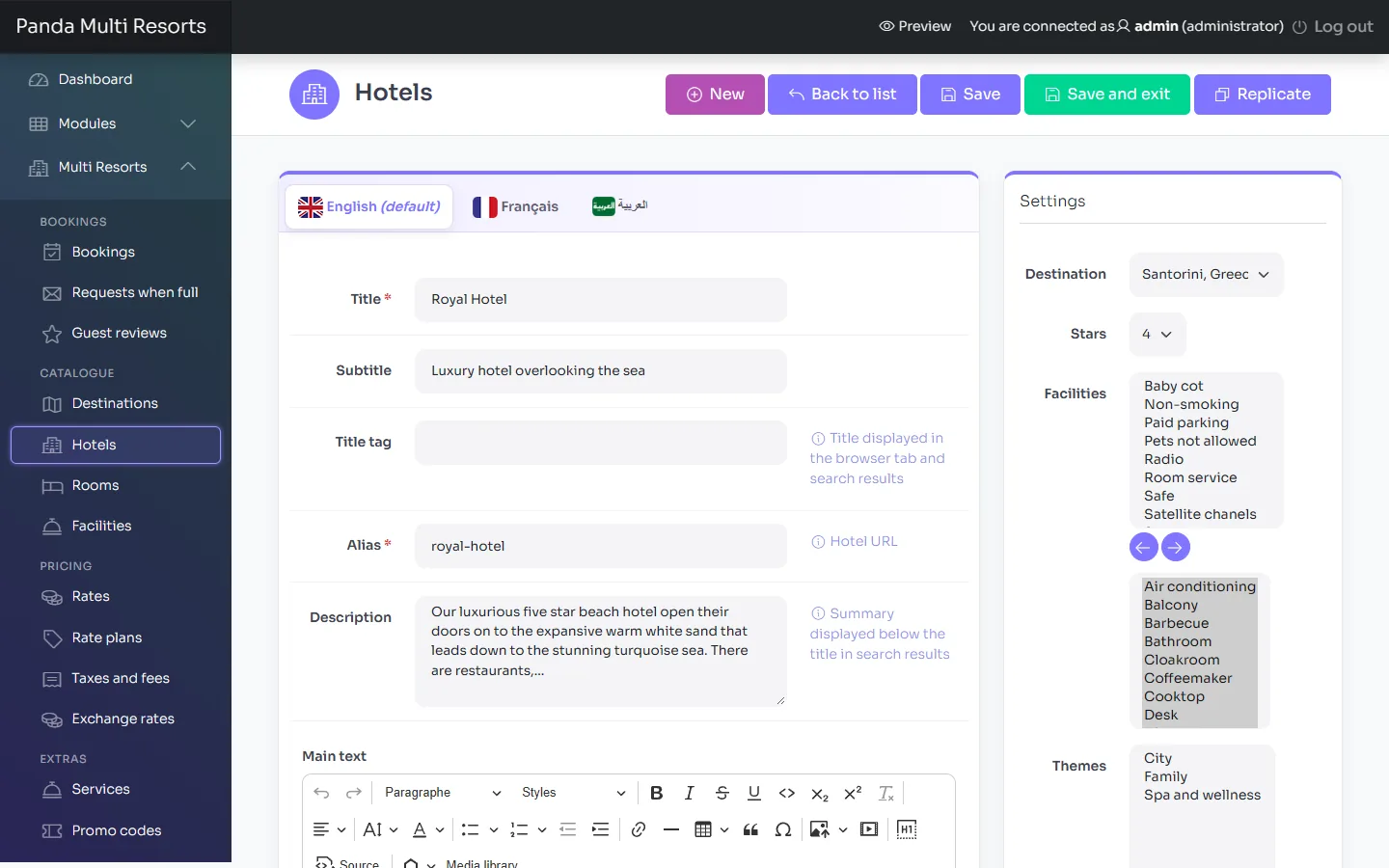Open the Facilities sidebar menu item

click(116, 526)
